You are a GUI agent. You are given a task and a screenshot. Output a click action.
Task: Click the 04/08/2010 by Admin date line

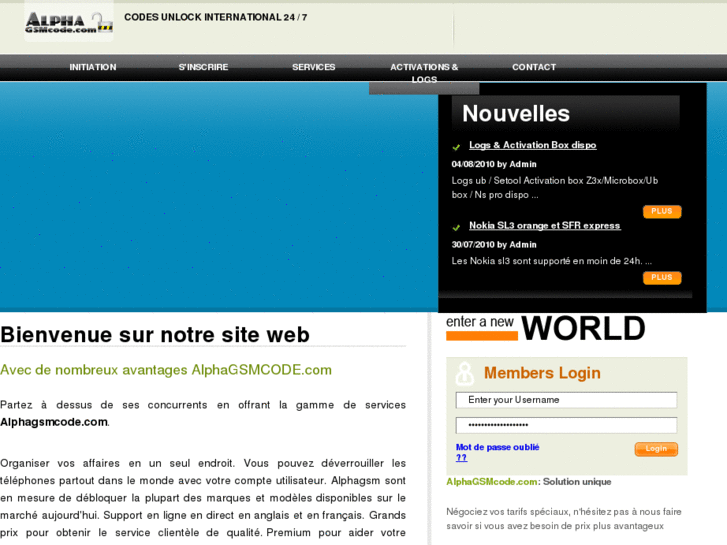click(494, 164)
